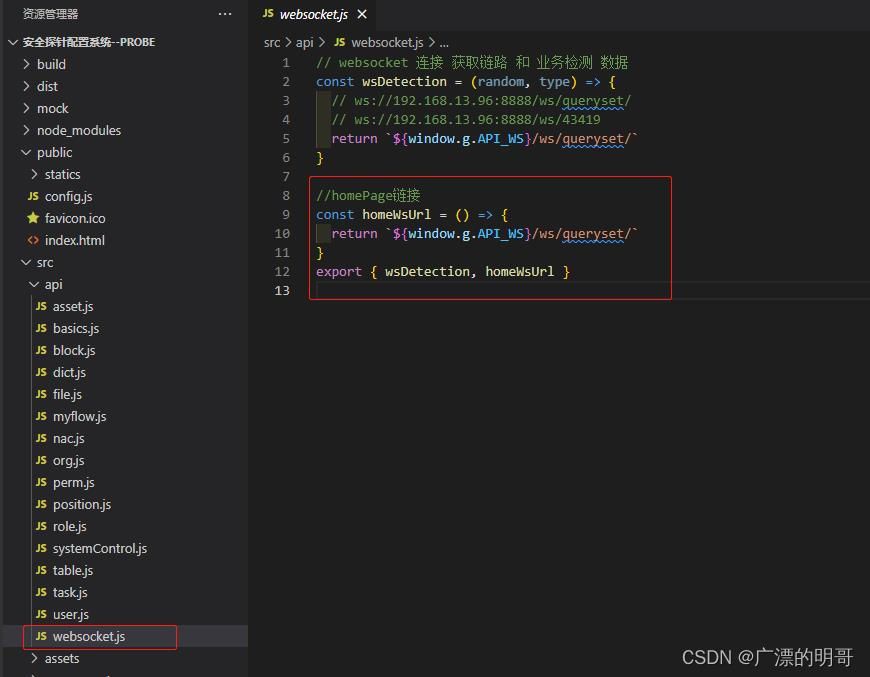Click the JS icon in the breadcrumb

[x=340, y=42]
